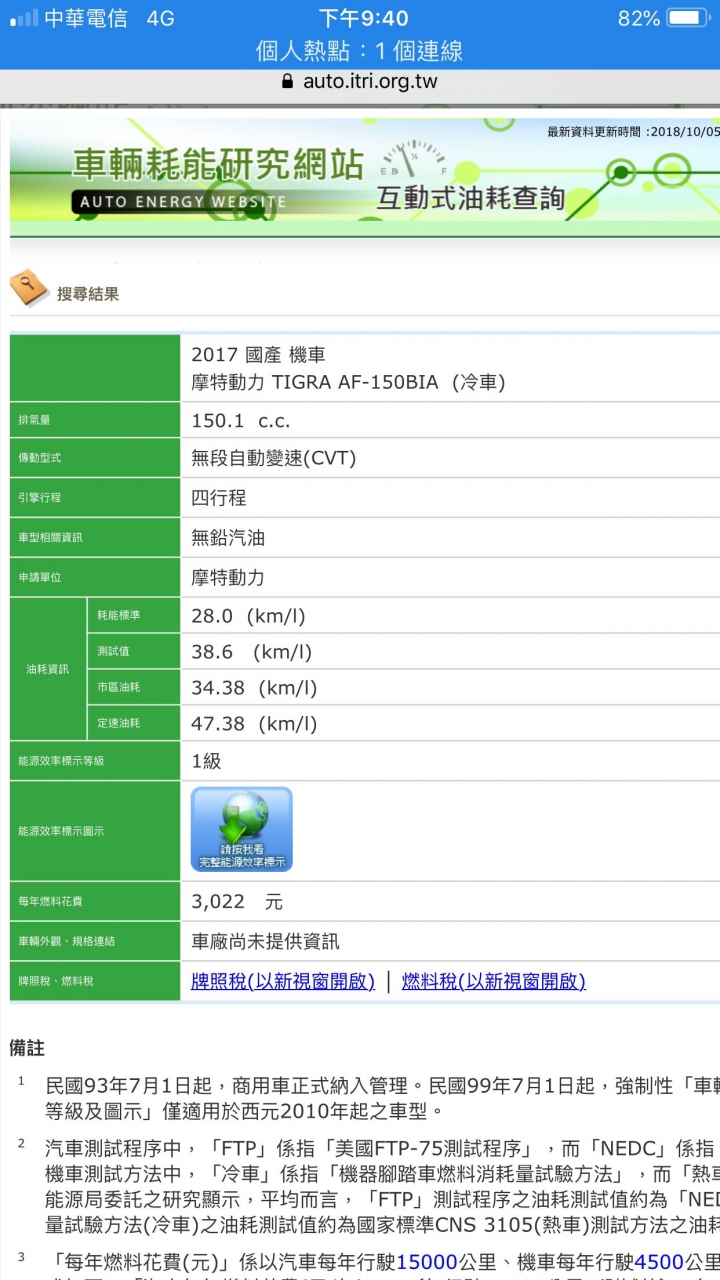Select the 無鉛汽油 fuel type value

click(x=228, y=537)
